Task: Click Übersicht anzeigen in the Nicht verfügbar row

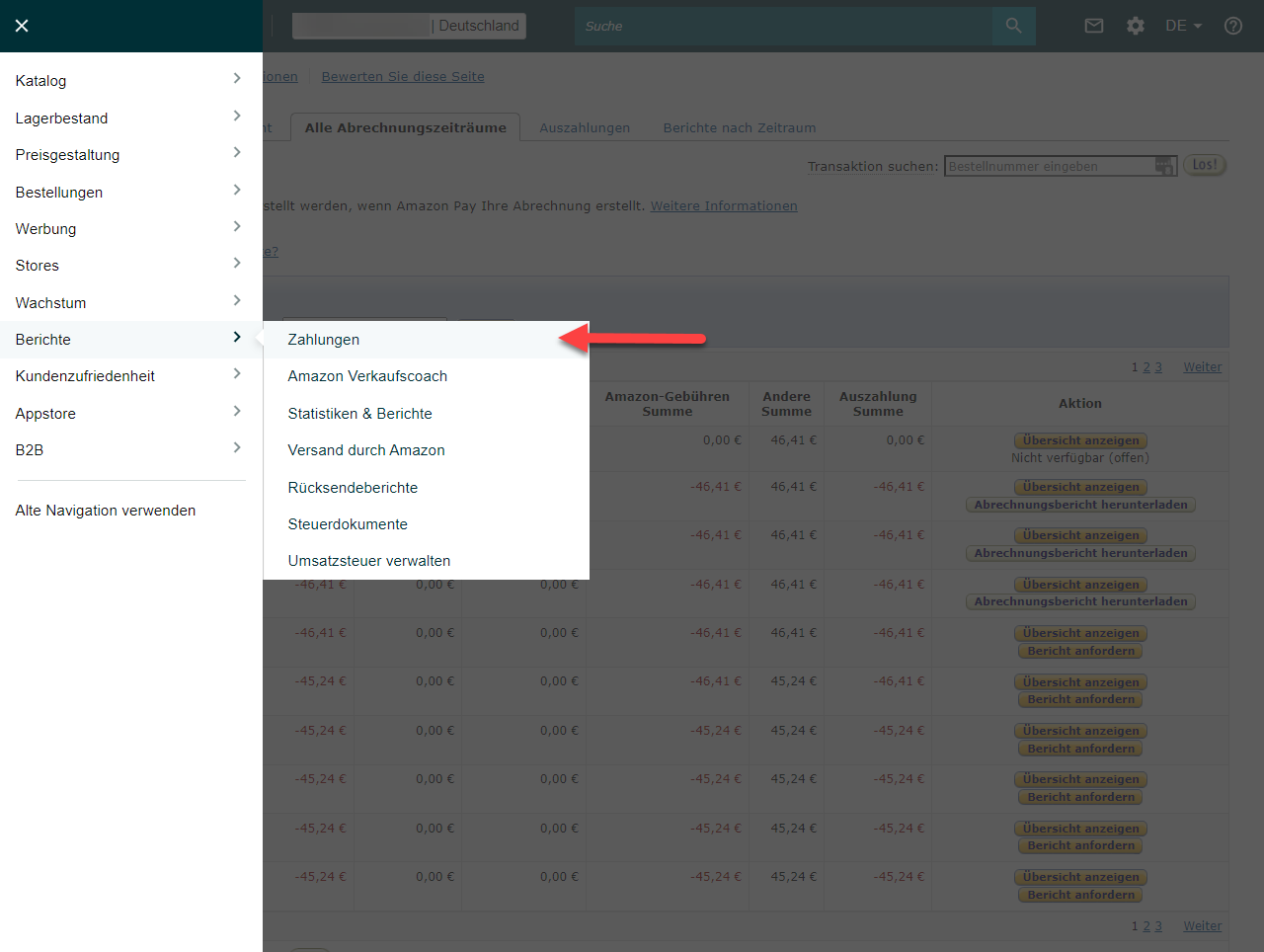Action: click(x=1080, y=440)
